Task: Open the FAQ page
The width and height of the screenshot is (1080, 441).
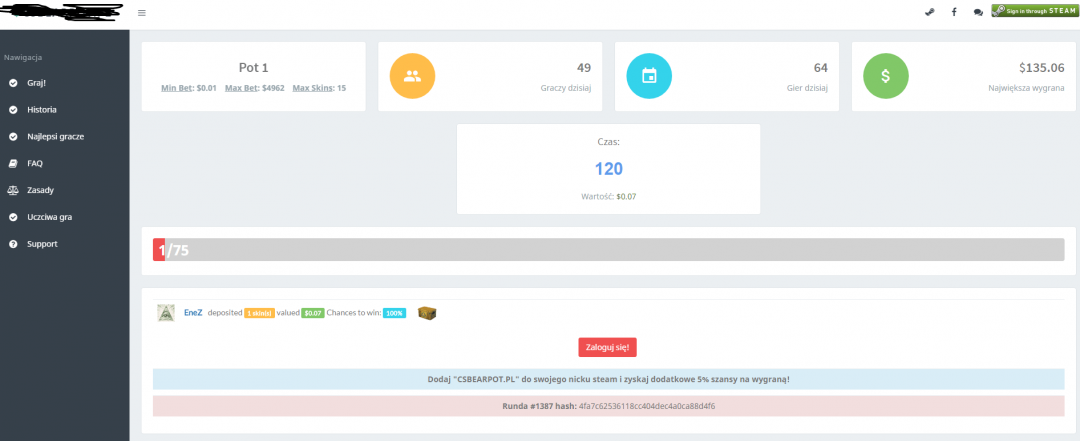Action: pyautogui.click(x=34, y=163)
